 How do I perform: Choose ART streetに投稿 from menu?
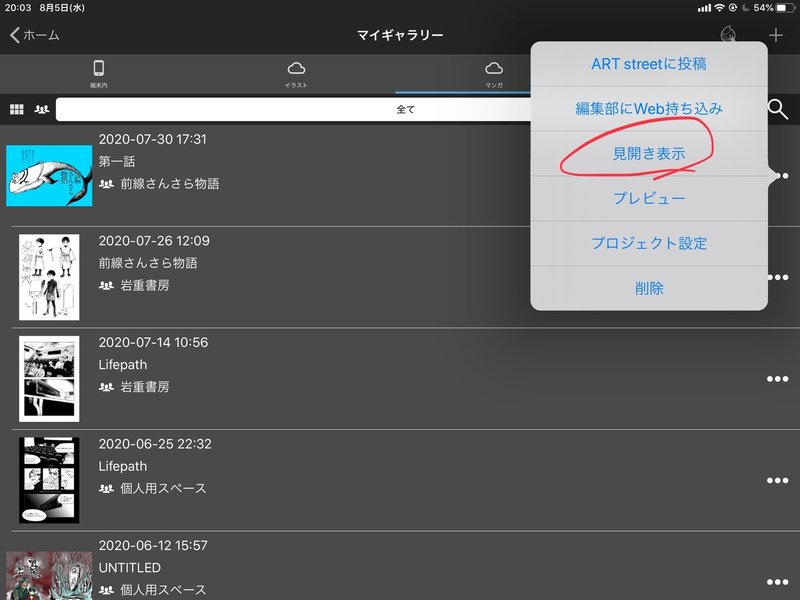tap(649, 64)
